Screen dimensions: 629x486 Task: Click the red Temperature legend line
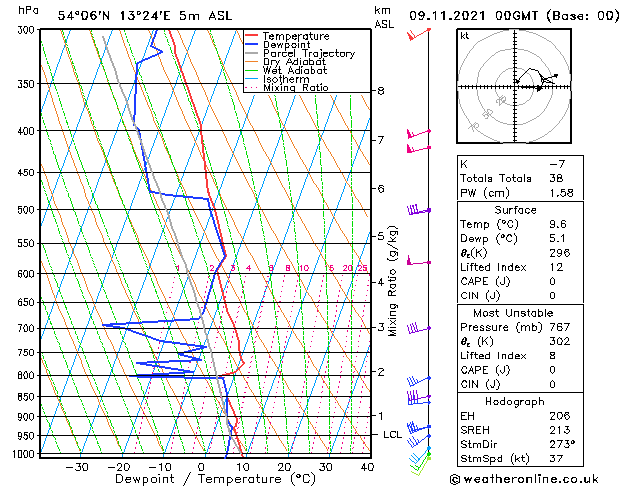point(251,36)
